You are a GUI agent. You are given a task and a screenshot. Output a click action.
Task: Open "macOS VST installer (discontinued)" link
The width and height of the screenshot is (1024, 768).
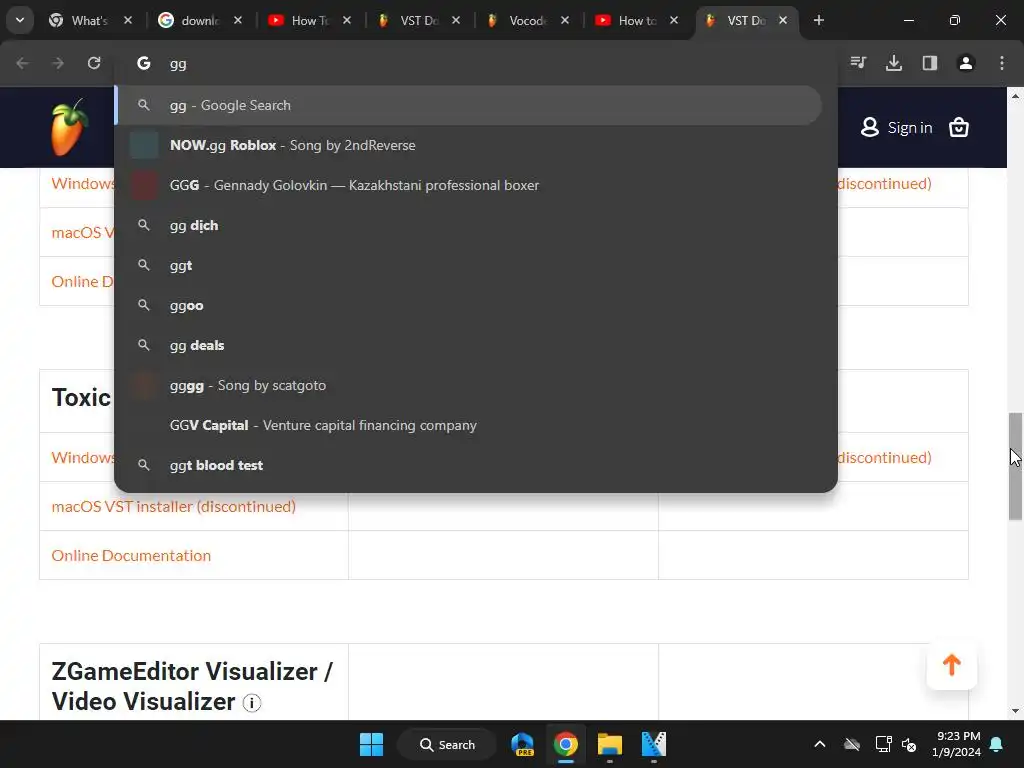(174, 506)
